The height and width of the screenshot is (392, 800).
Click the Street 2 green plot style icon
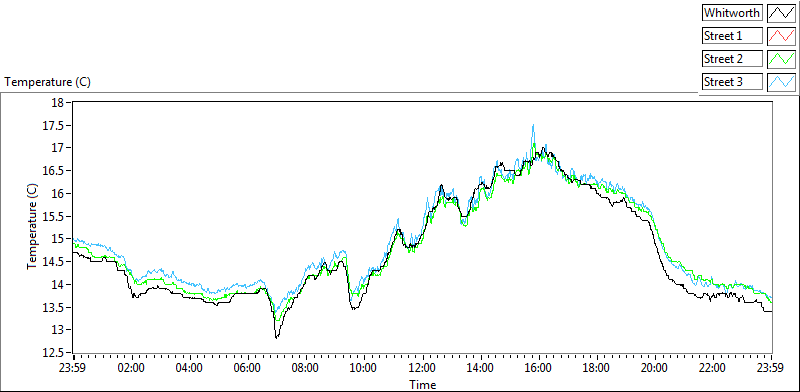coord(781,59)
